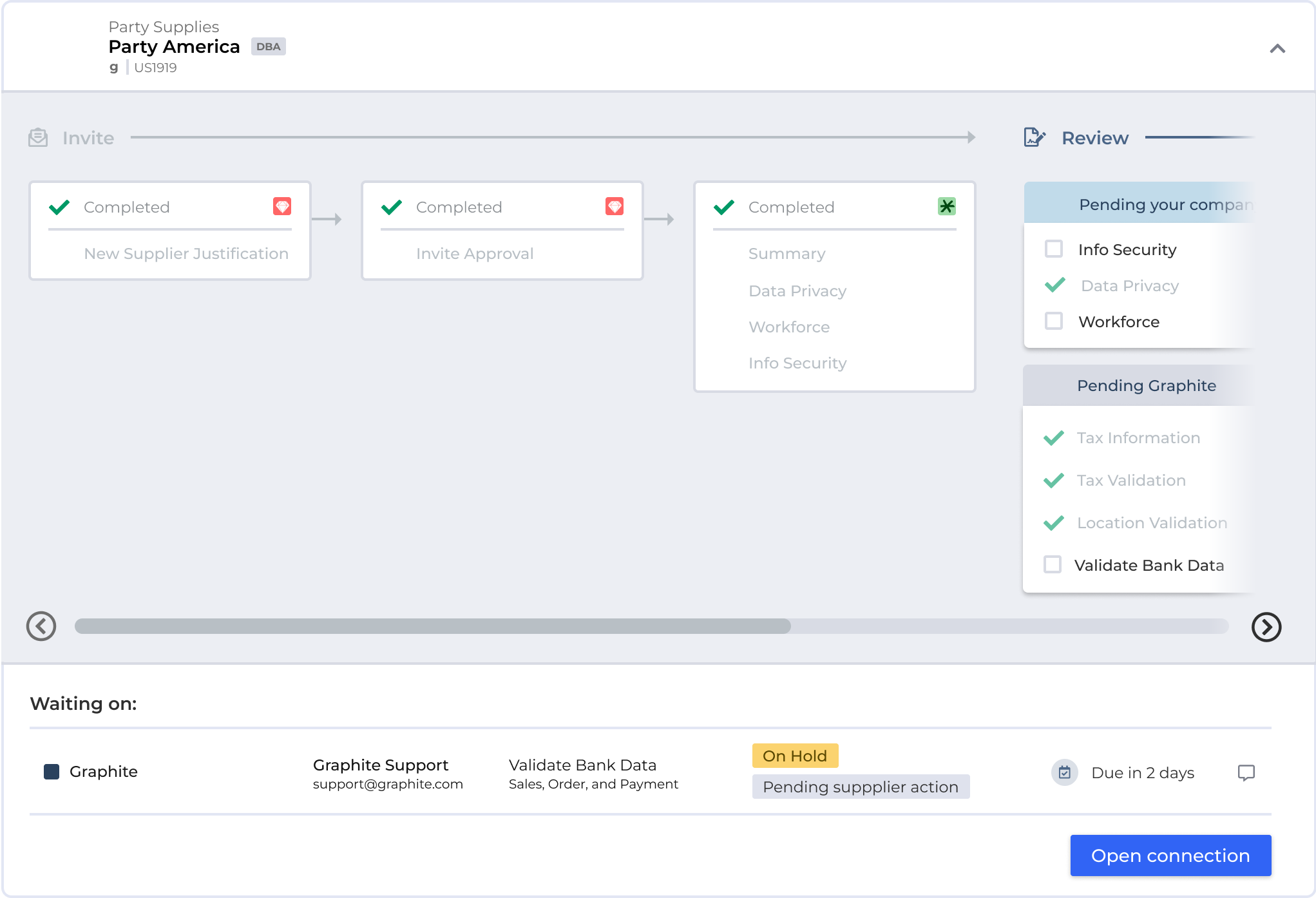Screen dimensions: 1316x898
Task: Click the Review document icon
Action: tap(1033, 137)
